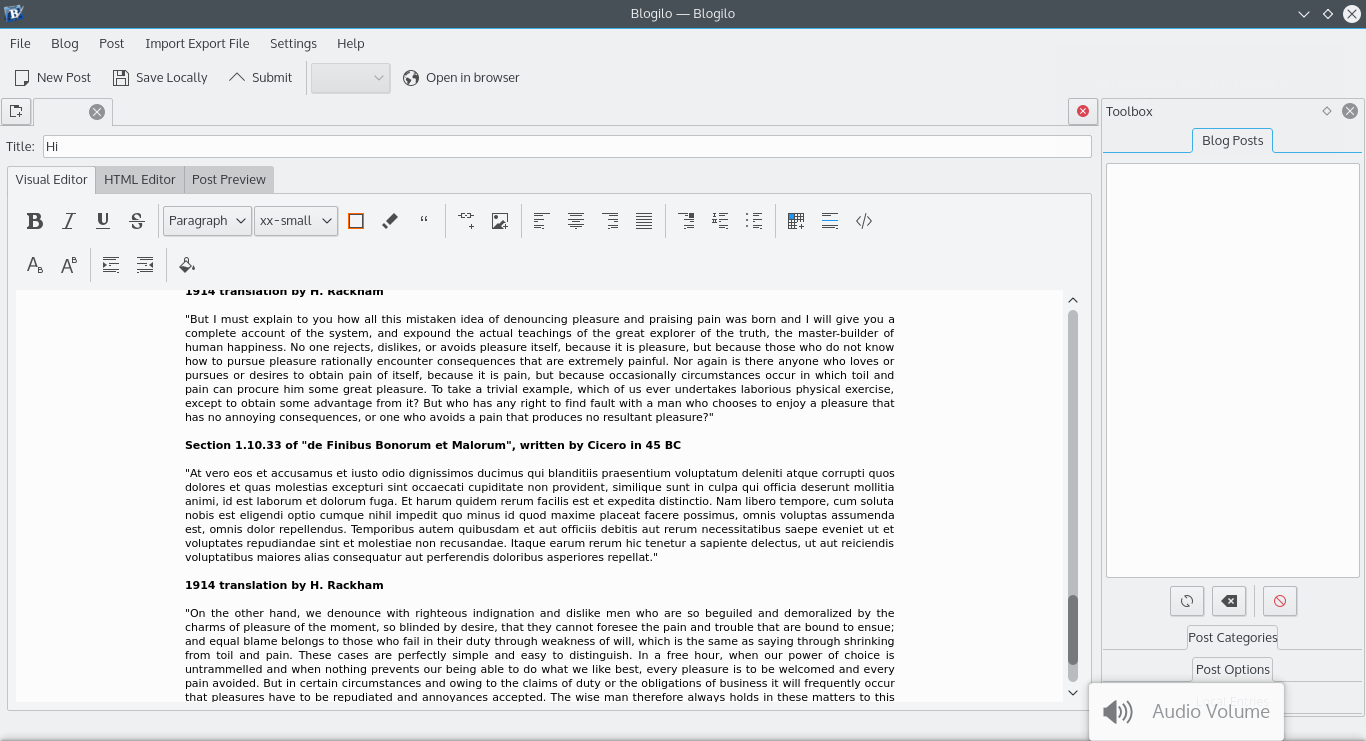
Task: Open the Import Export File menu
Action: pos(197,44)
